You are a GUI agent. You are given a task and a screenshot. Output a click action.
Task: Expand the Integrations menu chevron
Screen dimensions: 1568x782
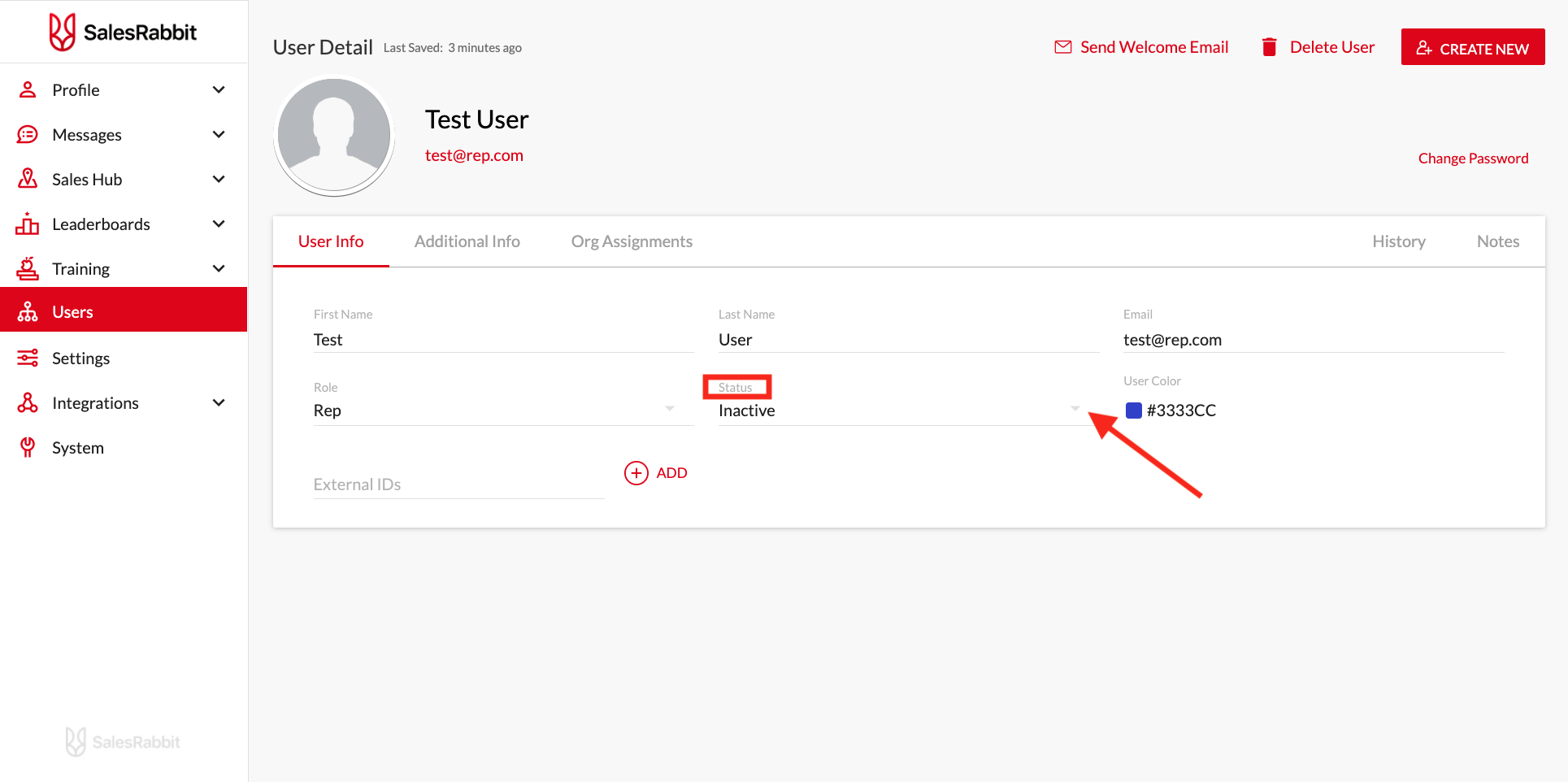click(x=219, y=402)
